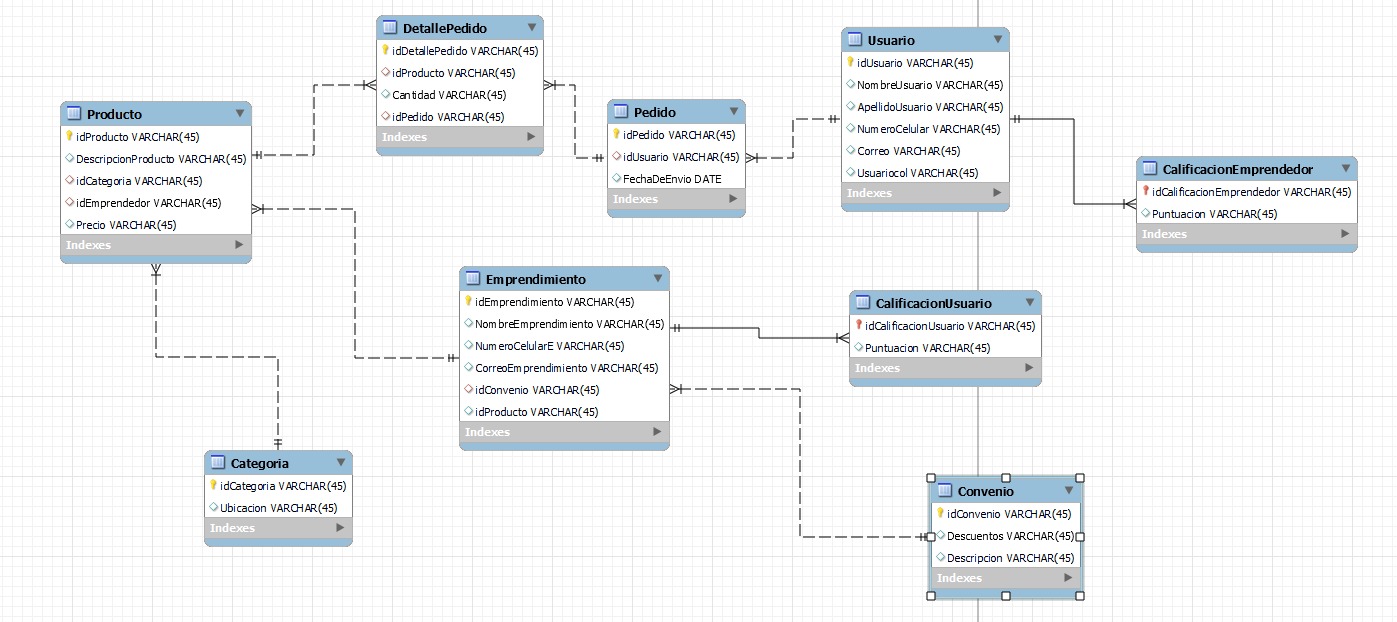Image resolution: width=1397 pixels, height=622 pixels.
Task: Click the foreign key diamond beside Emprendimiento's idConvenio
Action: tap(468, 390)
